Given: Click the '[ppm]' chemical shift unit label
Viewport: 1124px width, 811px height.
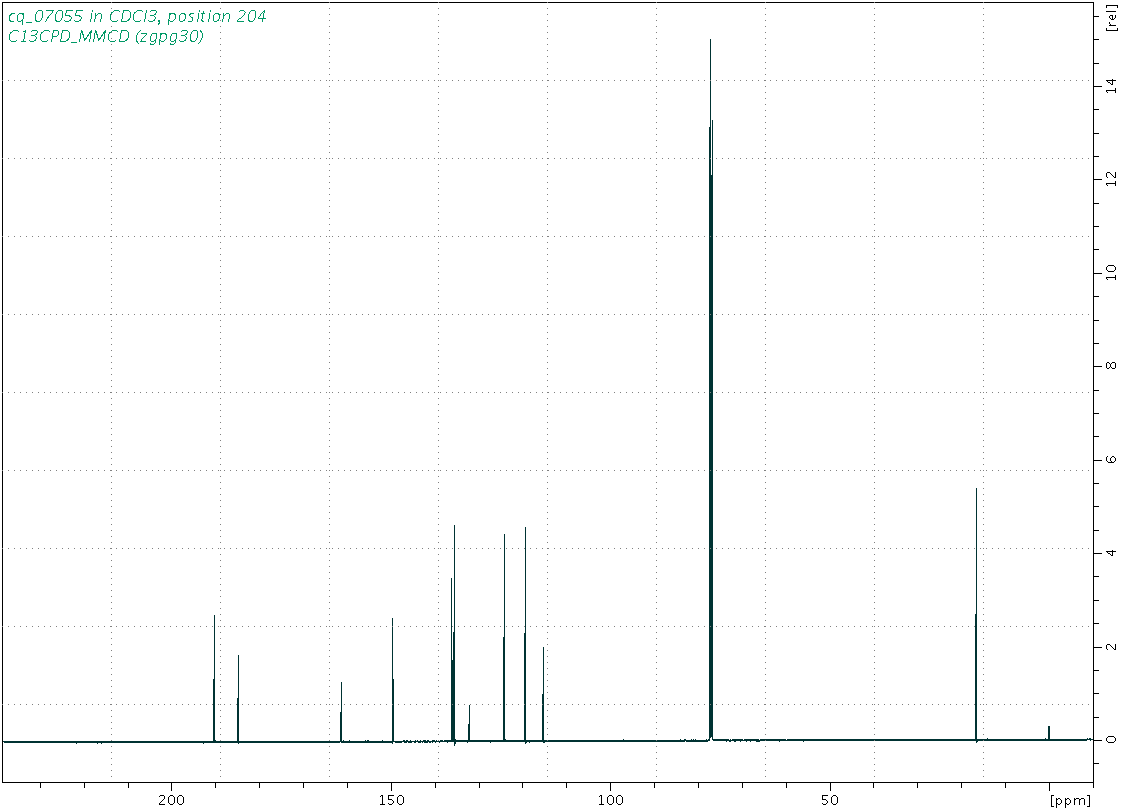Looking at the screenshot, I should (1070, 800).
